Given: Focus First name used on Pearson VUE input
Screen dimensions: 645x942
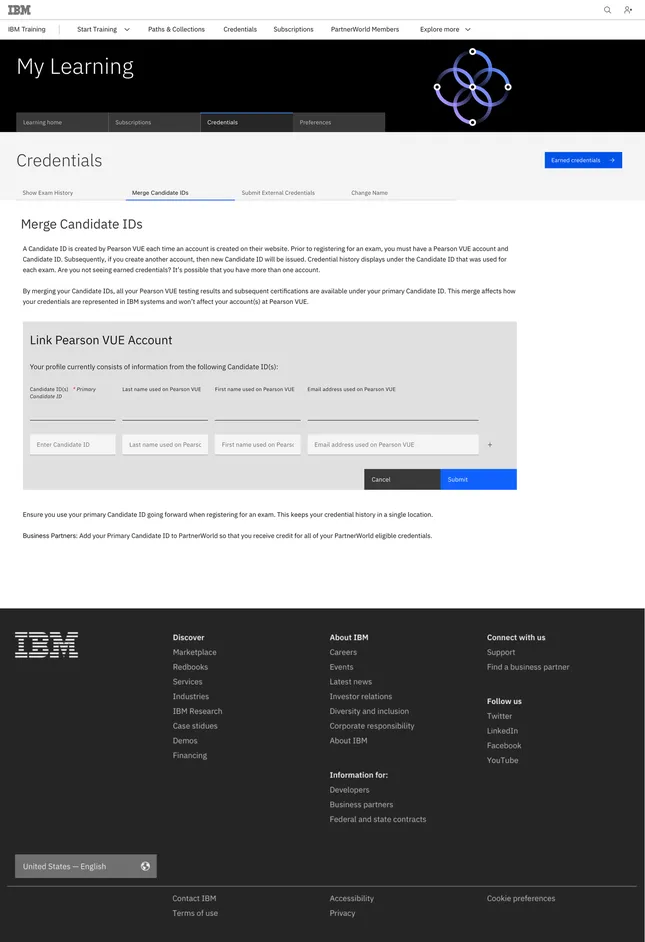Looking at the screenshot, I should [x=258, y=445].
